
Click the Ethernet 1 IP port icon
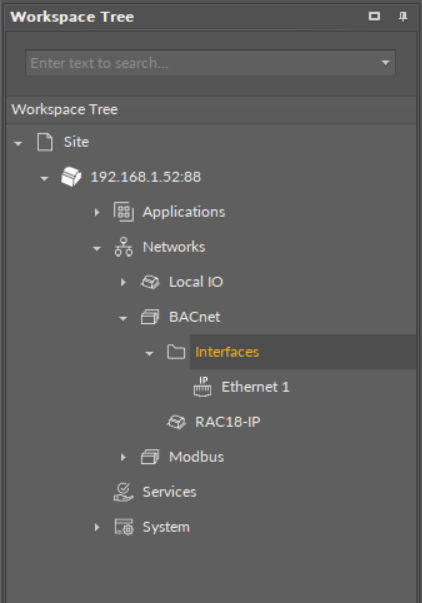(x=202, y=387)
